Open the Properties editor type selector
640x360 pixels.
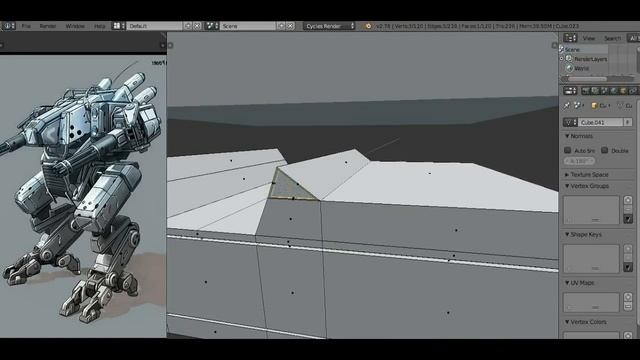click(x=570, y=91)
